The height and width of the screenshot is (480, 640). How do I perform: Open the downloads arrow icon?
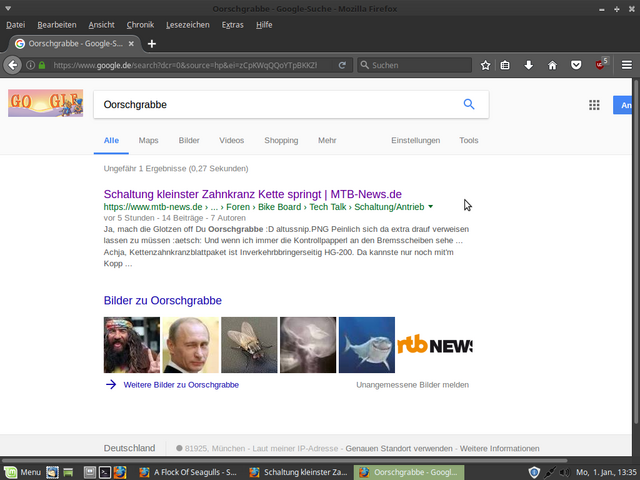pyautogui.click(x=529, y=65)
